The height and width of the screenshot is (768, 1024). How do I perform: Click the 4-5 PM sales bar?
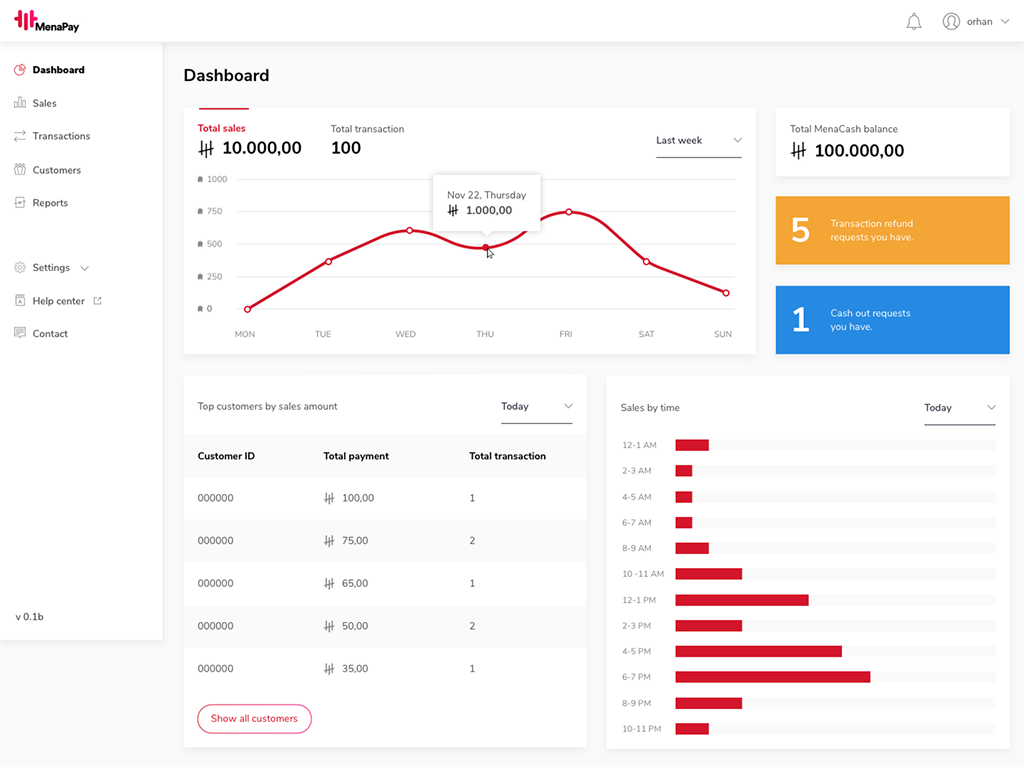click(758, 652)
